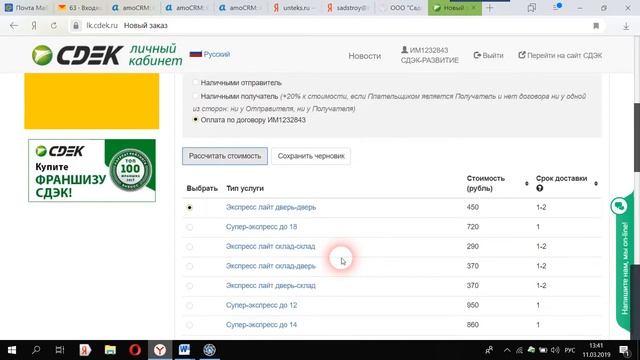This screenshot has height=360, width=640.
Task: Open Windows taskbar search
Action: coord(36,350)
